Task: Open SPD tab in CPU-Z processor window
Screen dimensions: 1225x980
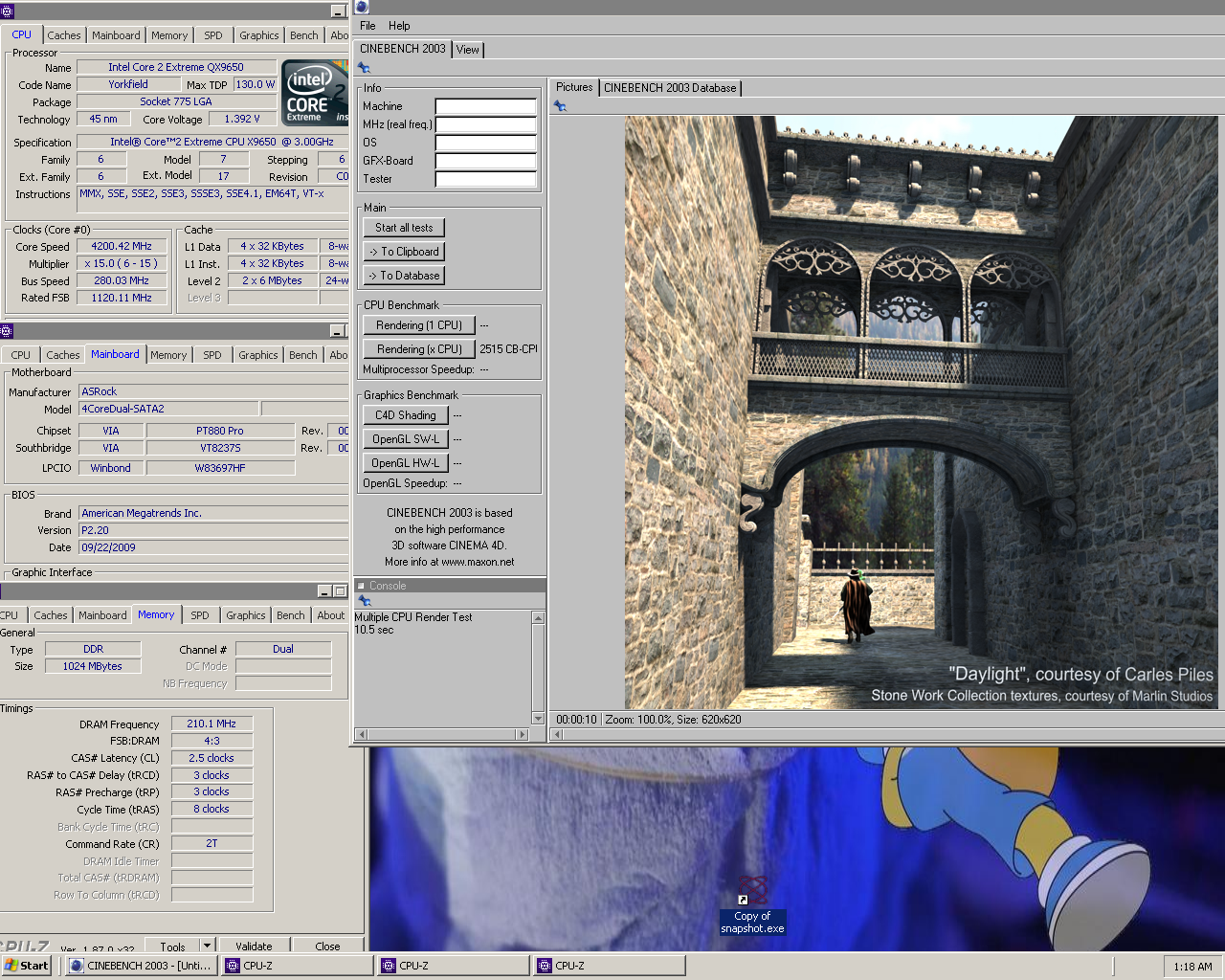Action: click(x=213, y=35)
